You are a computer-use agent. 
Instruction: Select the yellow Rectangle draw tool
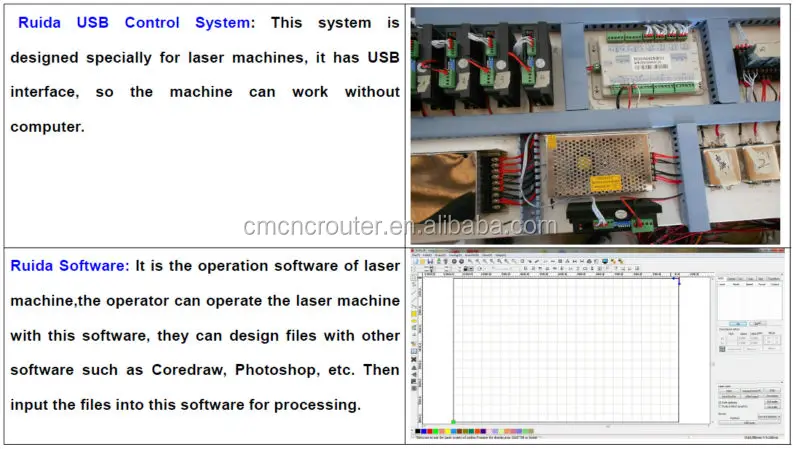414,314
